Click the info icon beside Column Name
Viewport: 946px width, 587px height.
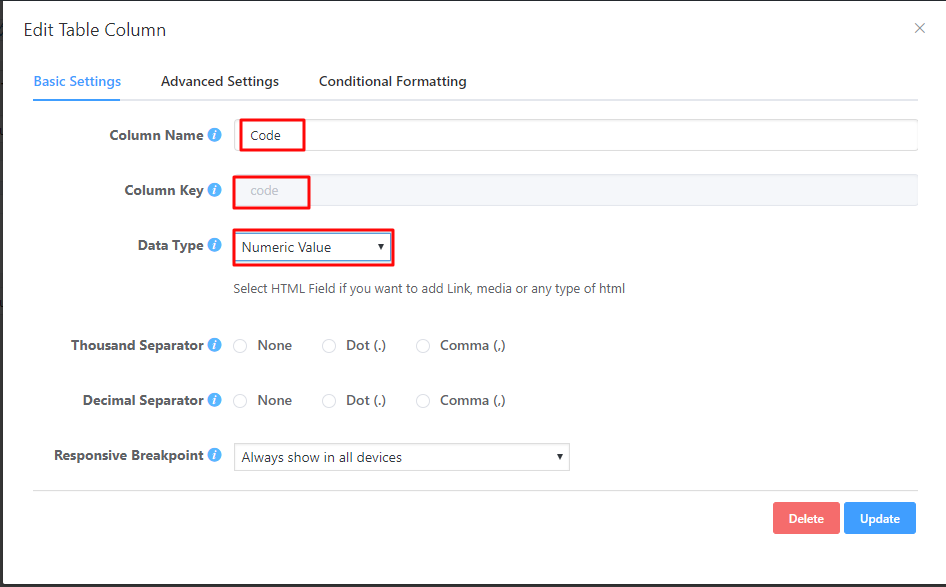click(x=214, y=135)
